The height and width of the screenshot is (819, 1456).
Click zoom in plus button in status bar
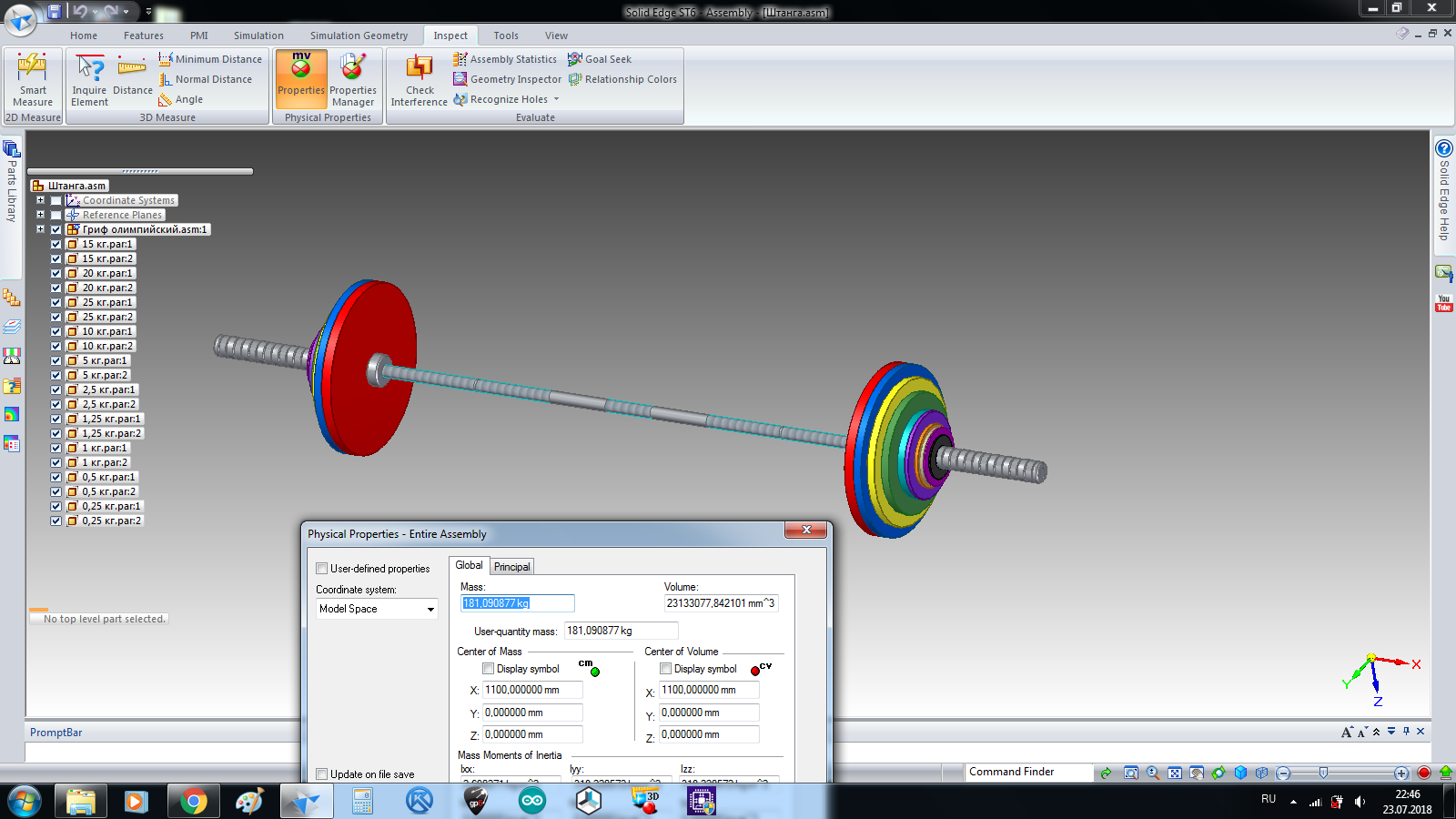(1401, 773)
